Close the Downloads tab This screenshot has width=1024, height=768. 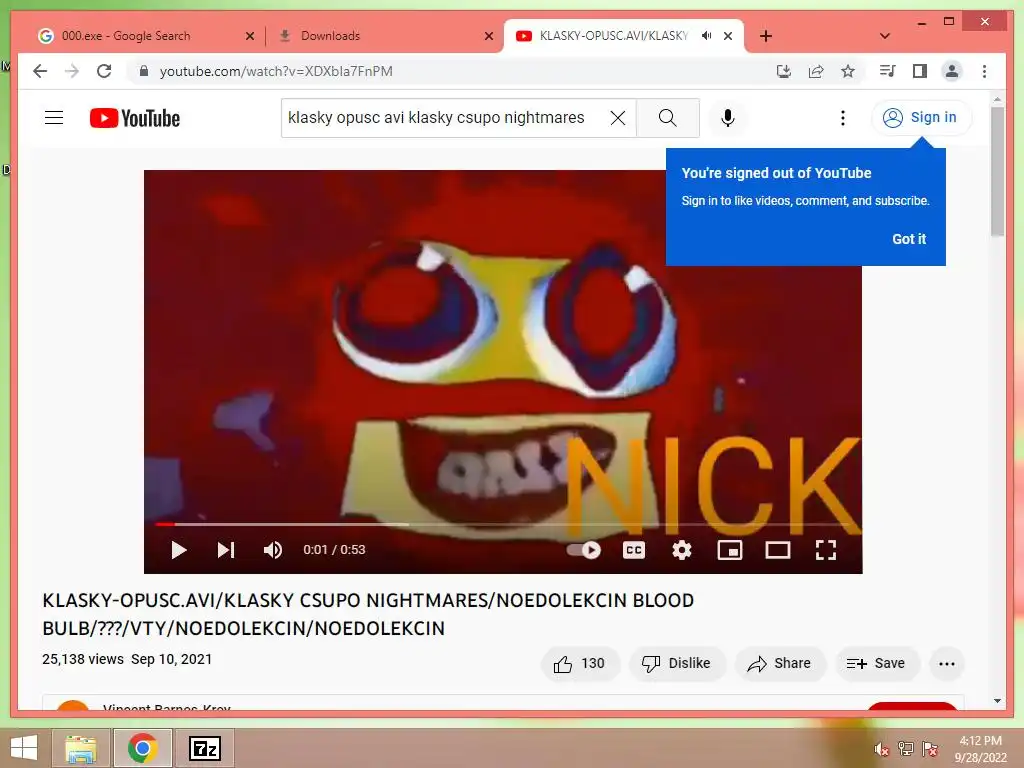tap(488, 36)
